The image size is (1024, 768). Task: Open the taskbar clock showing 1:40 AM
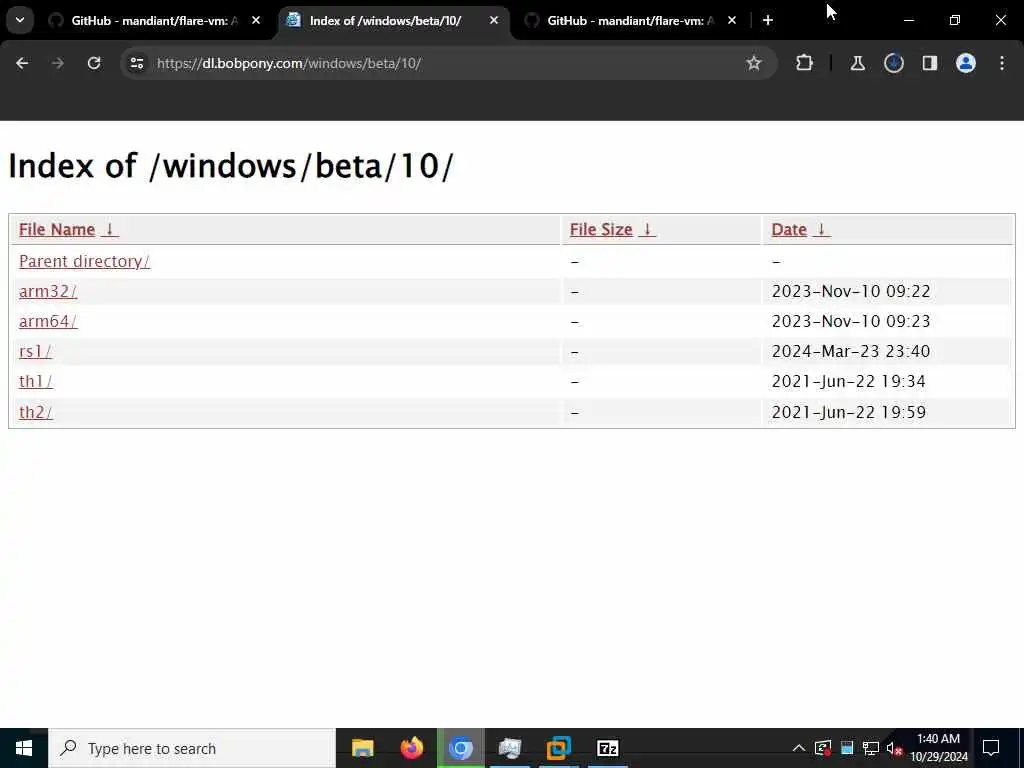coord(938,748)
